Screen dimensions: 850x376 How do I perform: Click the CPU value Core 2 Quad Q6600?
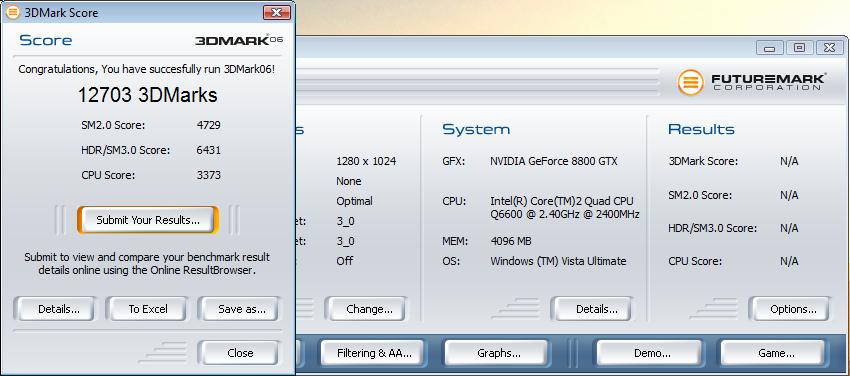[x=565, y=208]
